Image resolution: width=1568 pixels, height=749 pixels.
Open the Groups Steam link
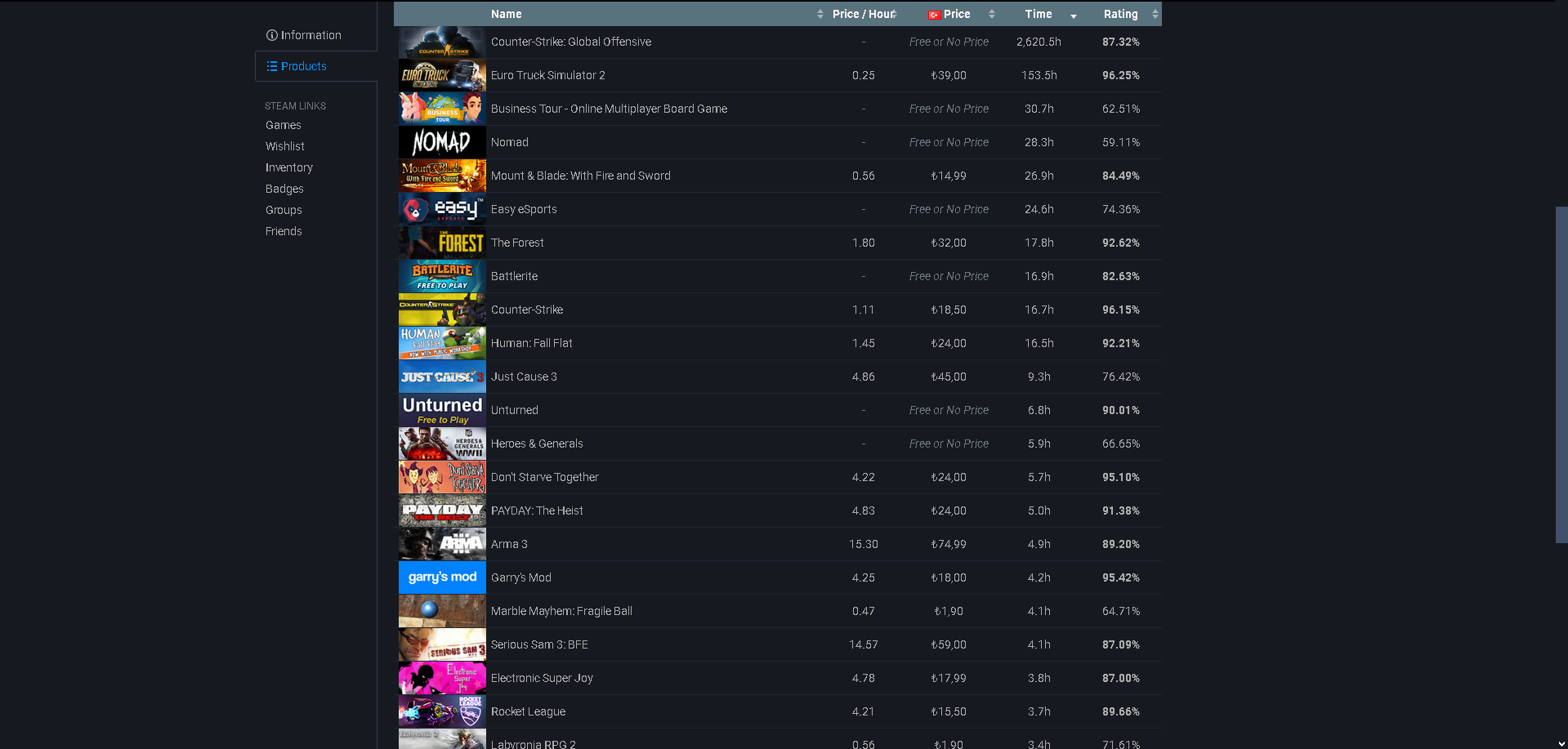pyautogui.click(x=284, y=210)
